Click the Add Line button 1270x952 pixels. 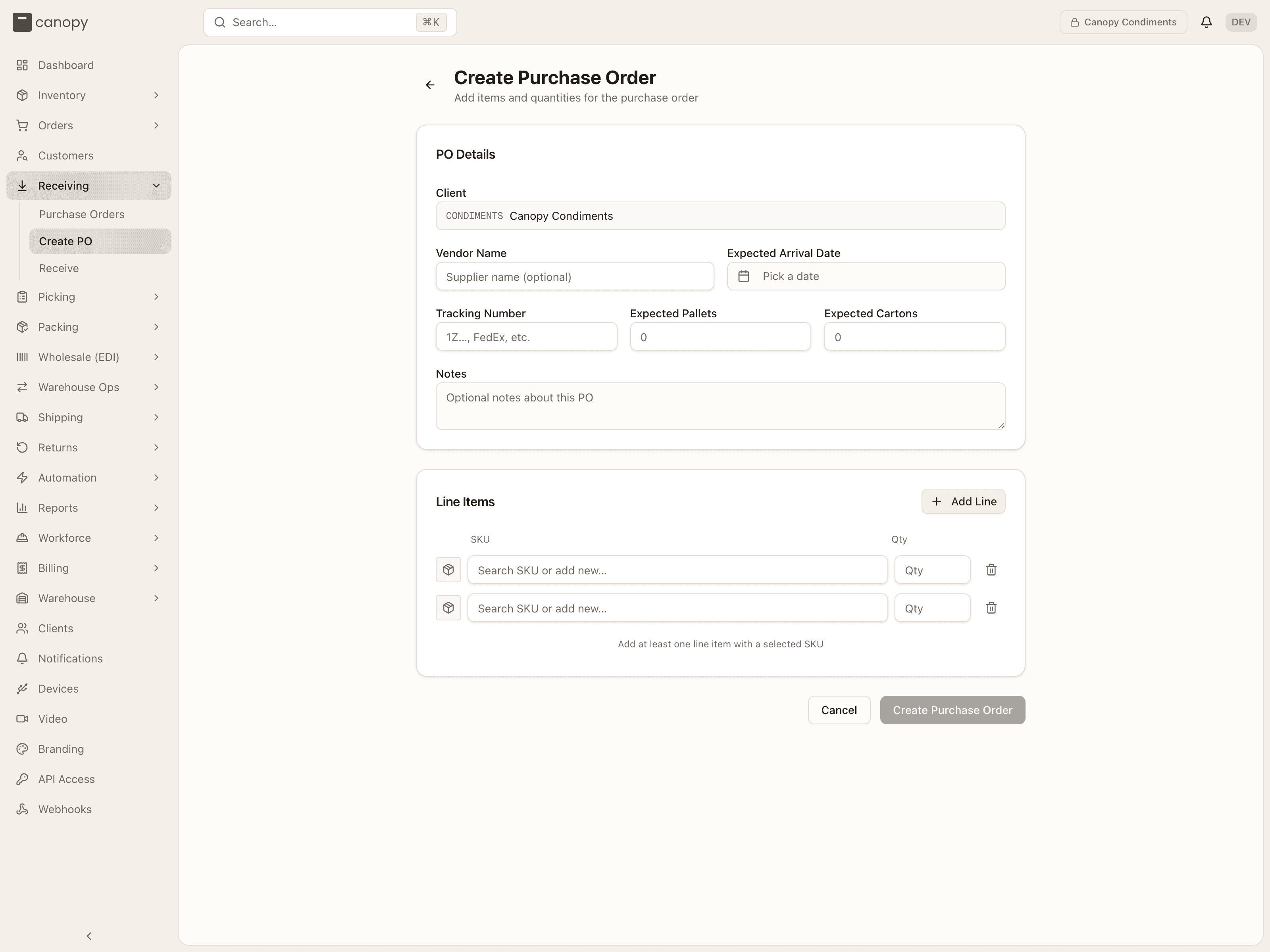(x=963, y=501)
